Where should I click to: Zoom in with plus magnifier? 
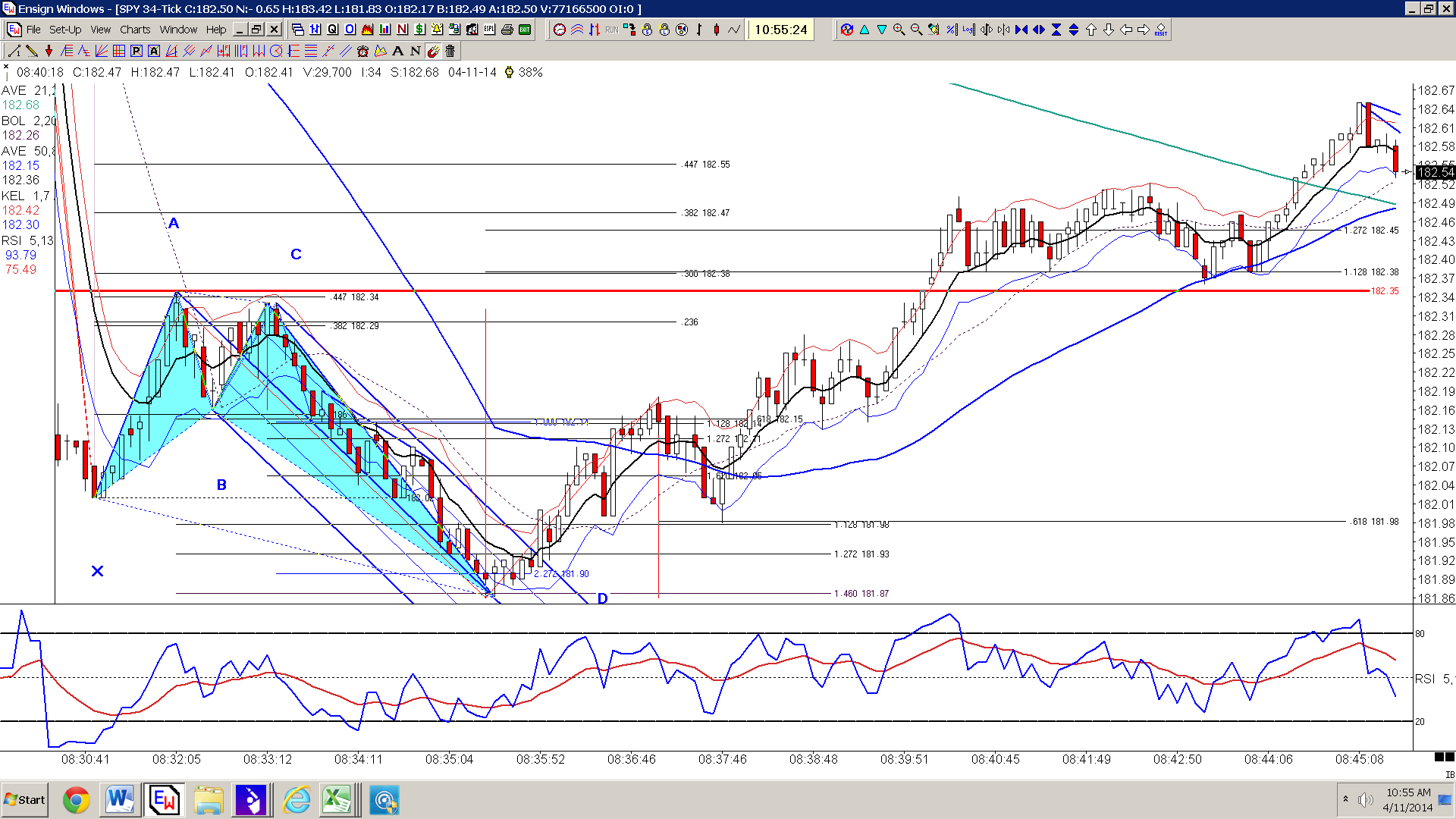tap(899, 30)
